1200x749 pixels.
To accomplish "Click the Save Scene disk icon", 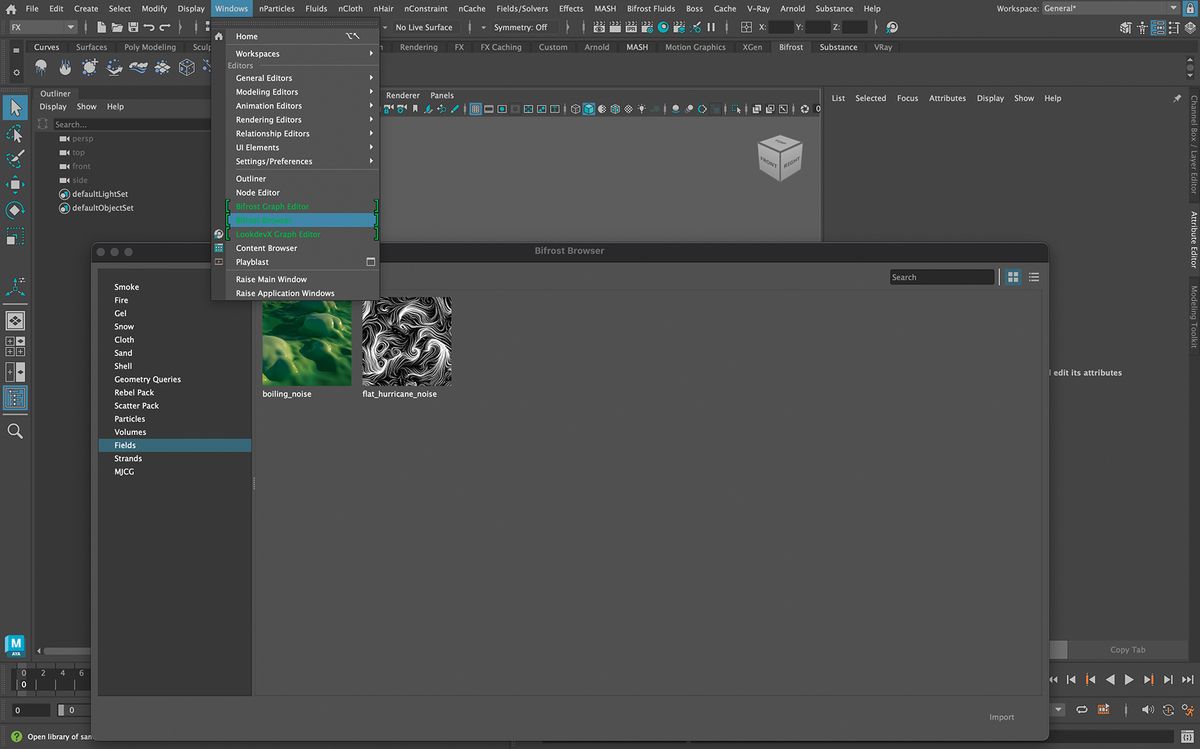I will [133, 27].
